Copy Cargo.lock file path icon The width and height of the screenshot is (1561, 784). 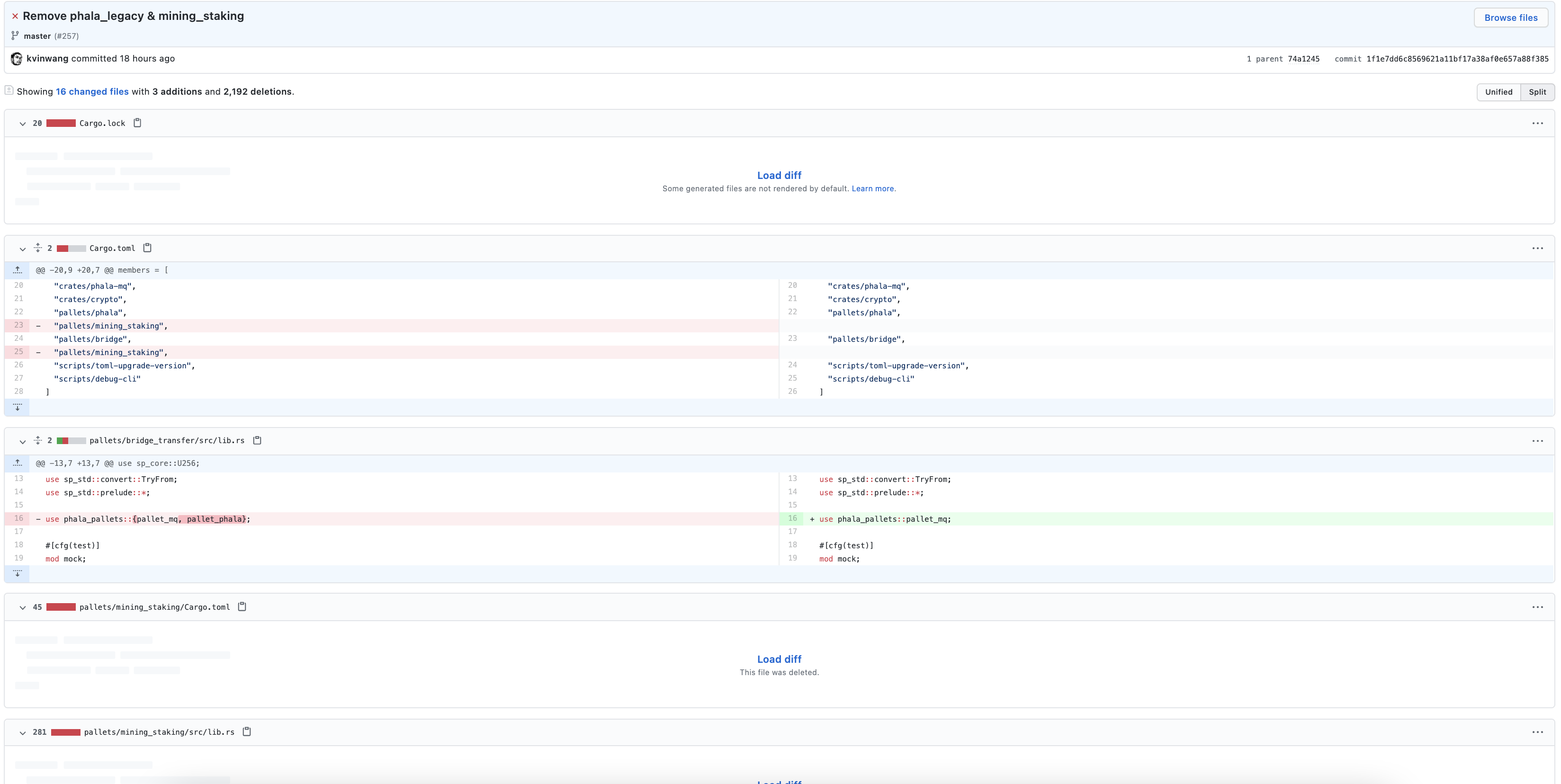point(137,123)
